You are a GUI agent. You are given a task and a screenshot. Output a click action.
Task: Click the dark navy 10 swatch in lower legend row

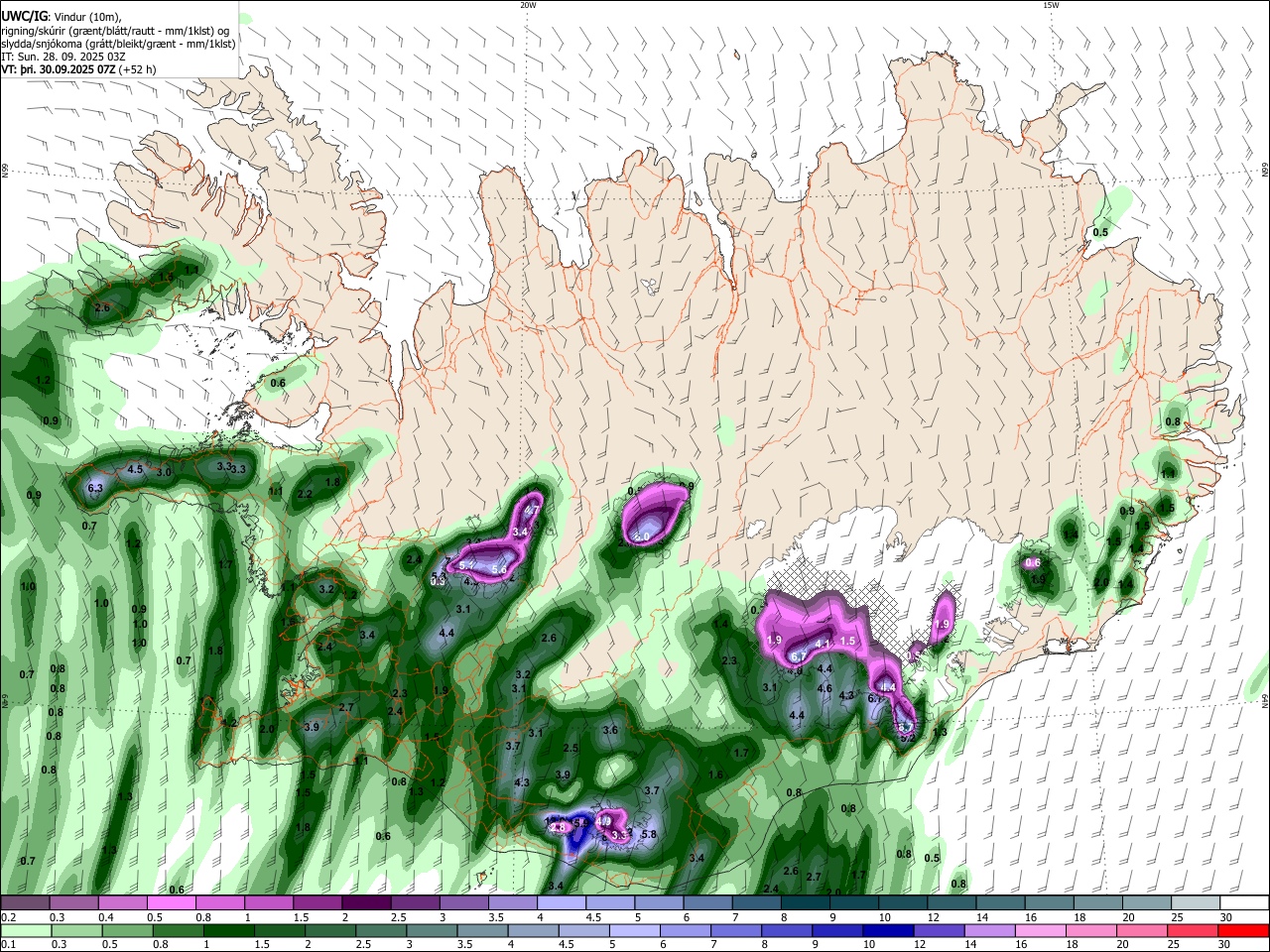[886, 930]
